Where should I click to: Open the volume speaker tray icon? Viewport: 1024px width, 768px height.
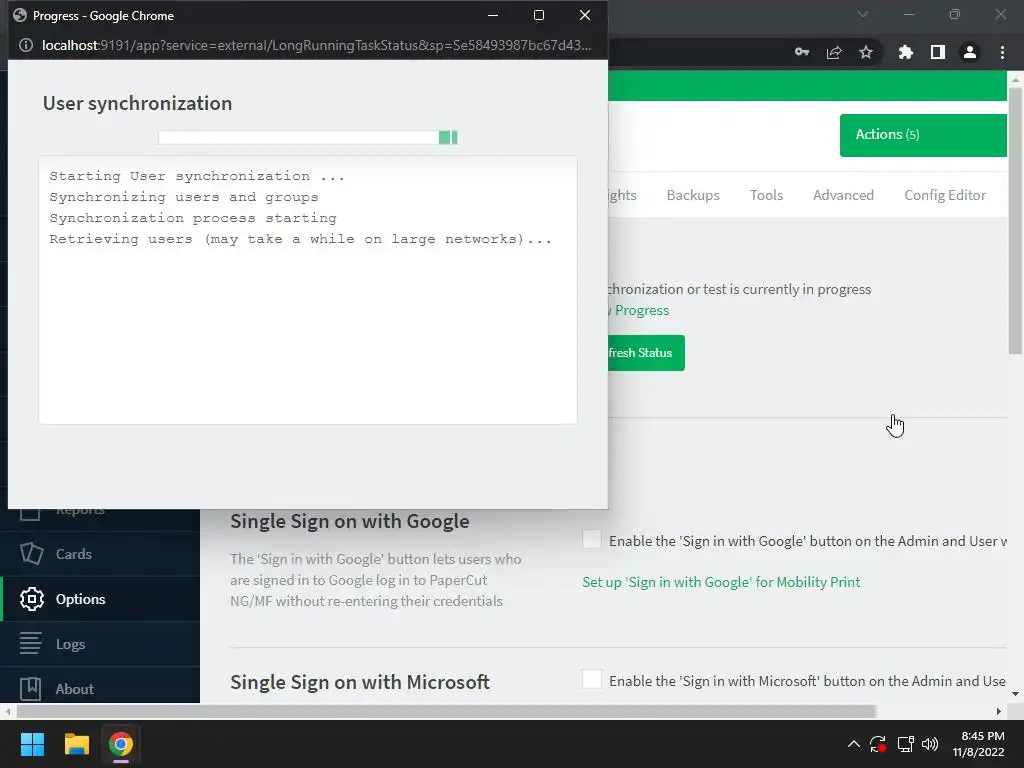[x=930, y=744]
